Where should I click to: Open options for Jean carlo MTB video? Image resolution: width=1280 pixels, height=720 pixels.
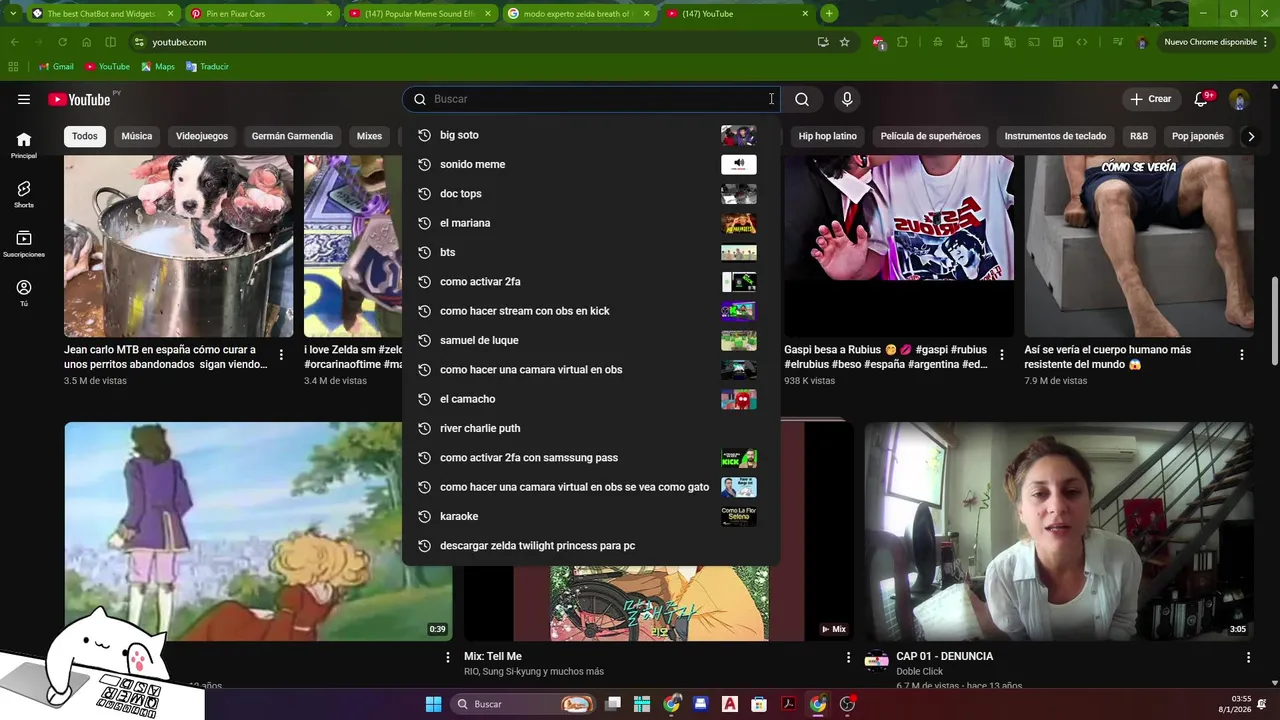tap(281, 355)
